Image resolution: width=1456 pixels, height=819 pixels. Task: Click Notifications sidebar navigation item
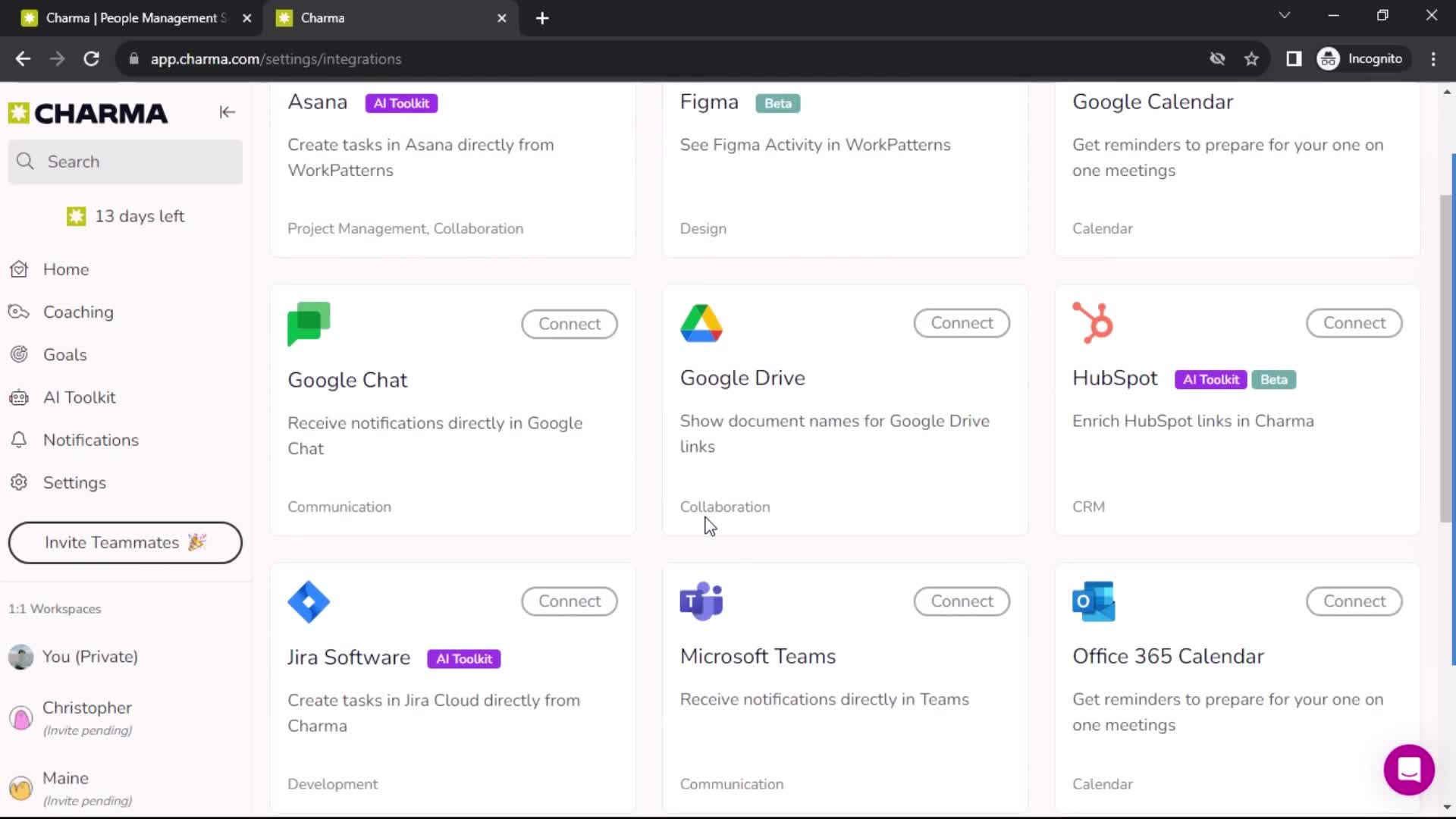[x=90, y=440]
